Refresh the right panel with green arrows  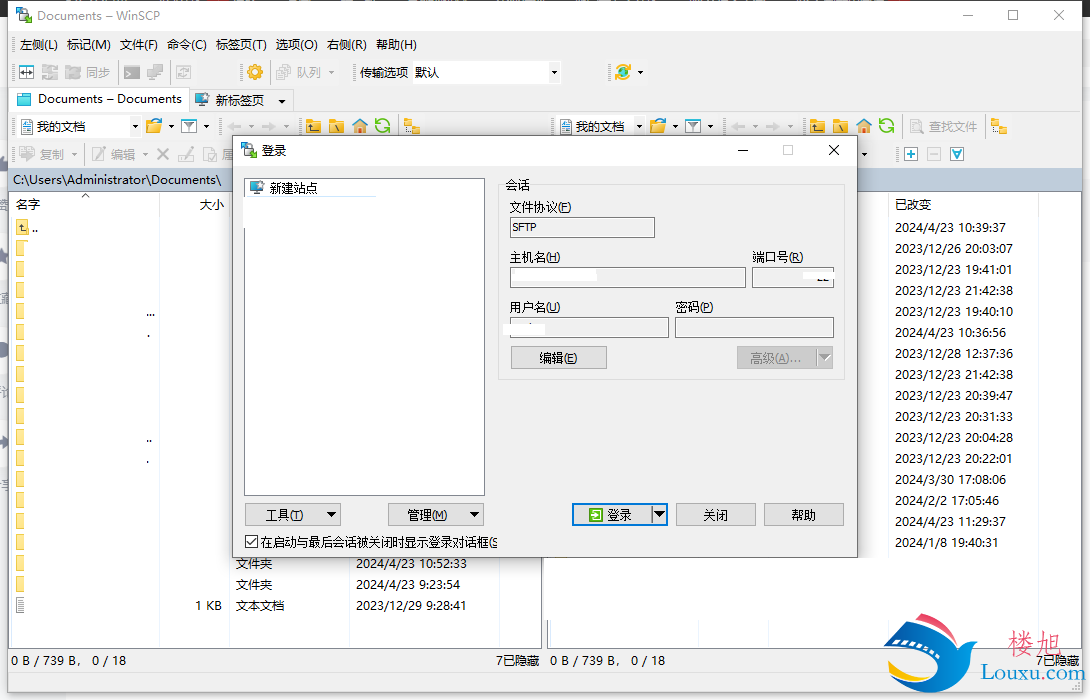pyautogui.click(x=886, y=127)
